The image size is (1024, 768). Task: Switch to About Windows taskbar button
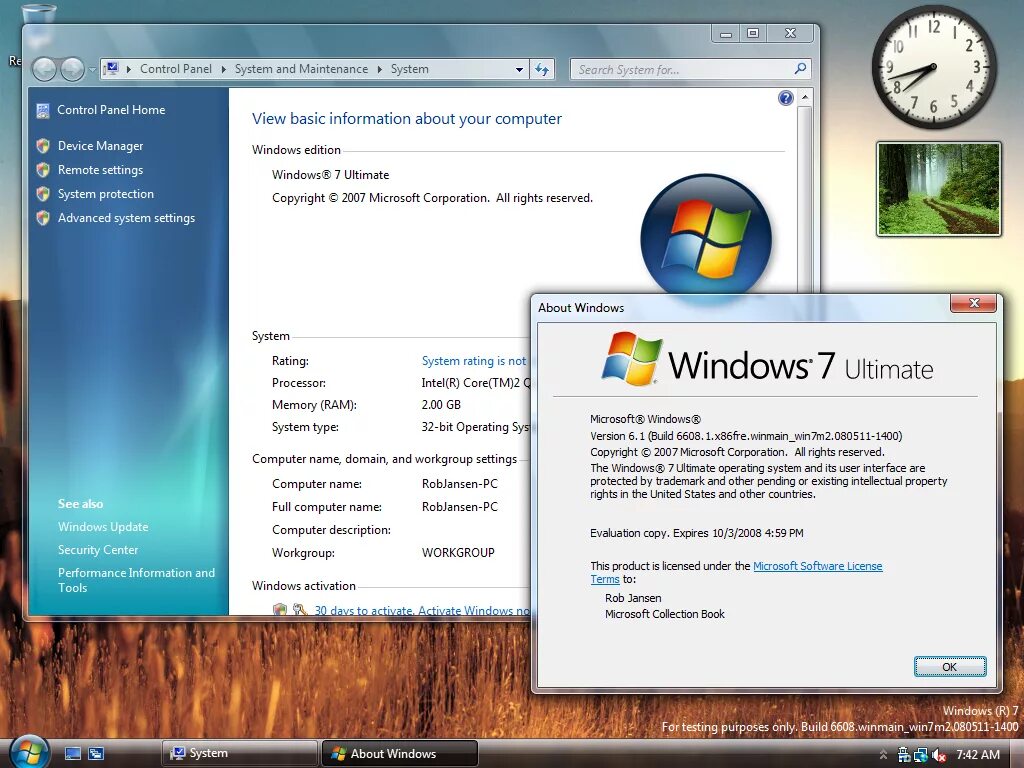coord(400,753)
